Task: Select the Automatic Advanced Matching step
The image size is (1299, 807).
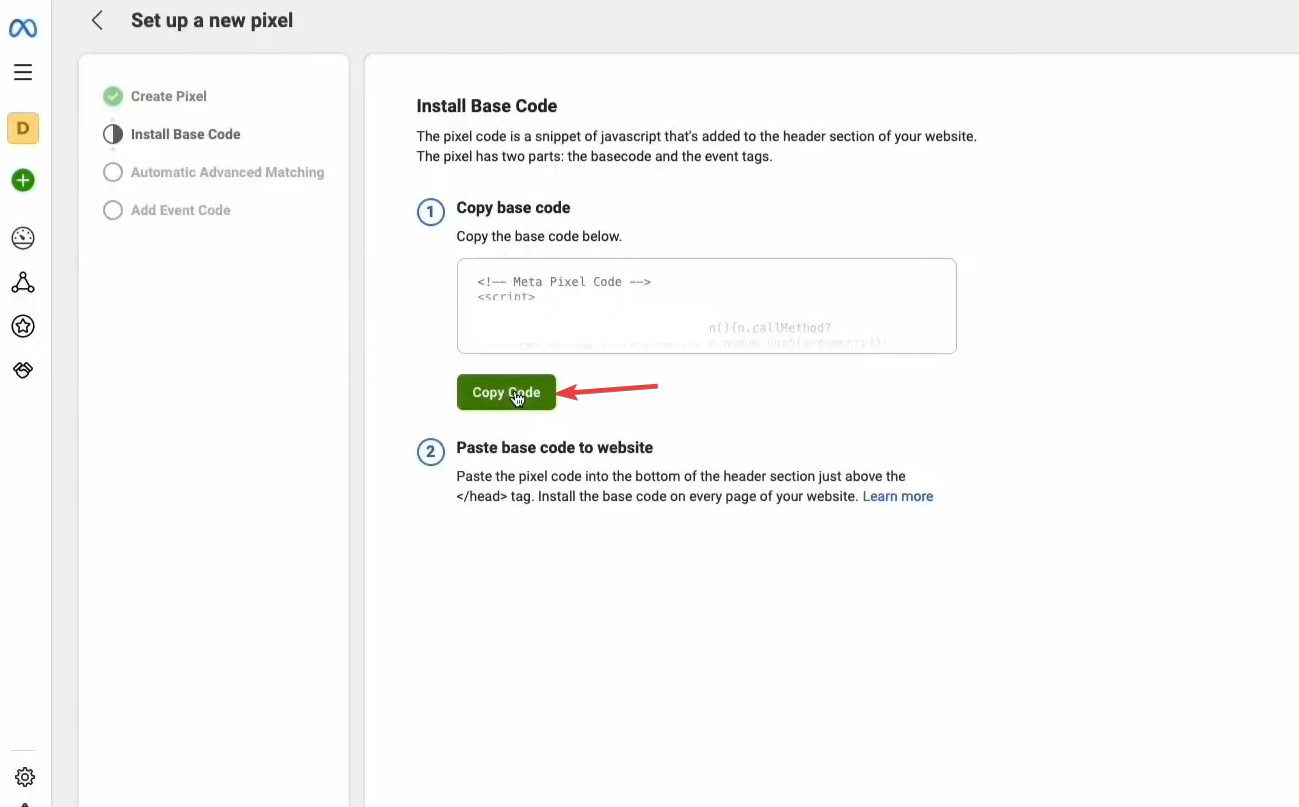Action: click(227, 172)
